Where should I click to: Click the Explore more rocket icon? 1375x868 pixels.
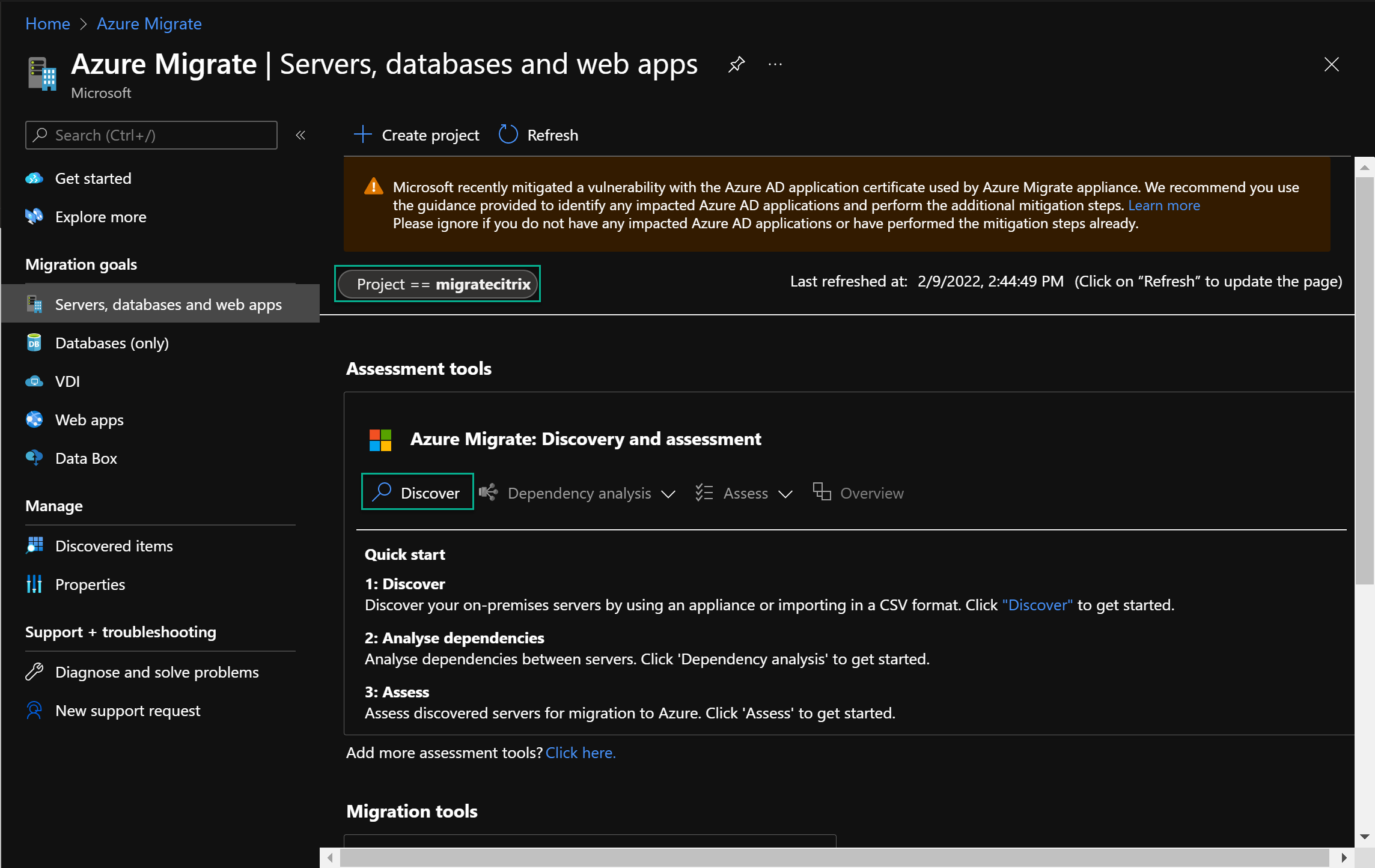click(x=34, y=216)
